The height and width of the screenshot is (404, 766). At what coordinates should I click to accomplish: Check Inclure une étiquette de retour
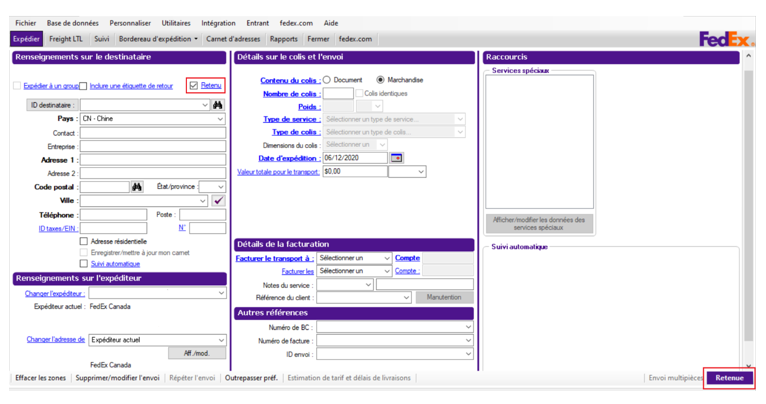83,86
